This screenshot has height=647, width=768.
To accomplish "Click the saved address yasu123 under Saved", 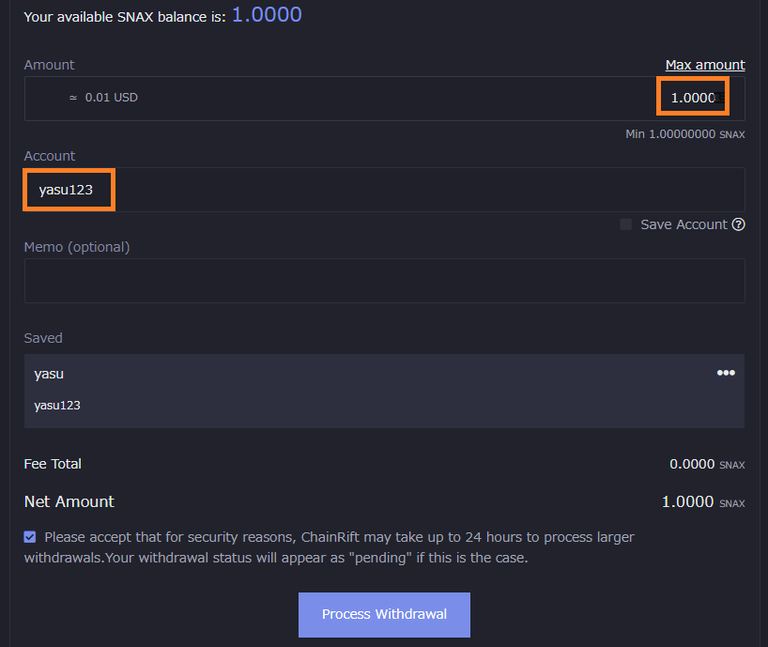I will [x=57, y=406].
